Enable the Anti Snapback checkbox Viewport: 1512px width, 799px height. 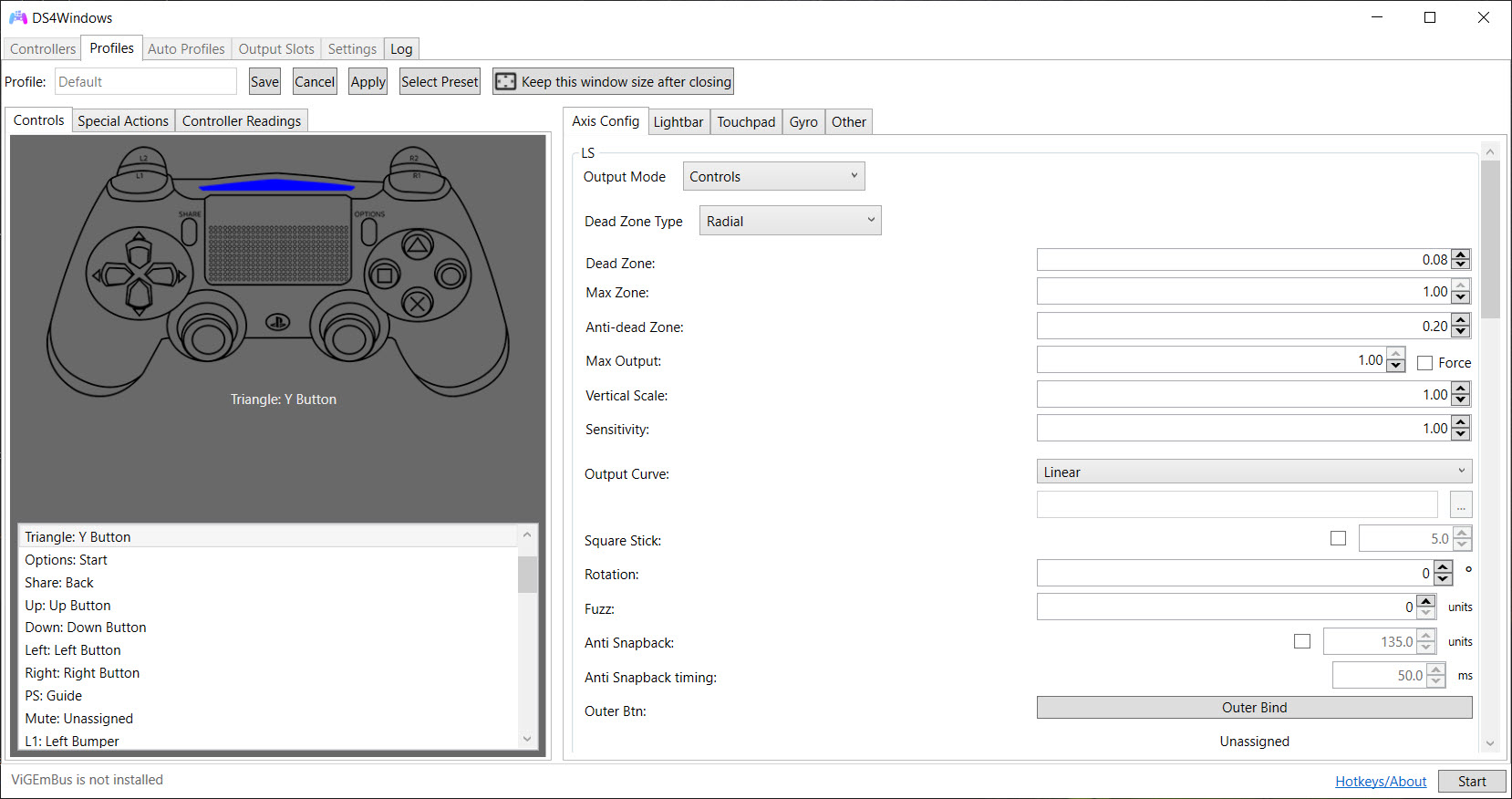[1302, 641]
